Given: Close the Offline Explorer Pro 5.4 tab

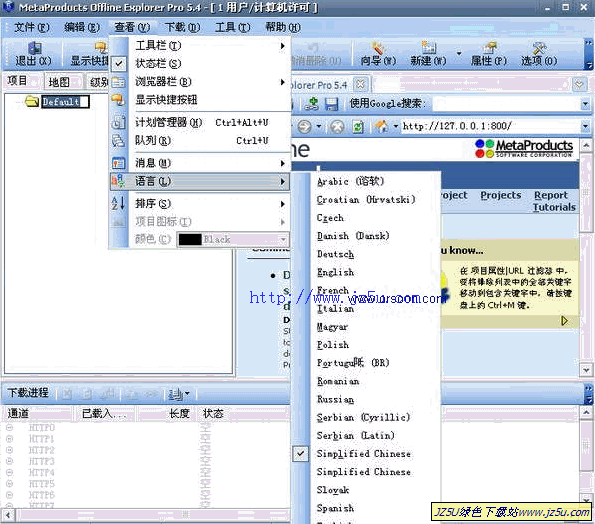Looking at the screenshot, I should 360,84.
